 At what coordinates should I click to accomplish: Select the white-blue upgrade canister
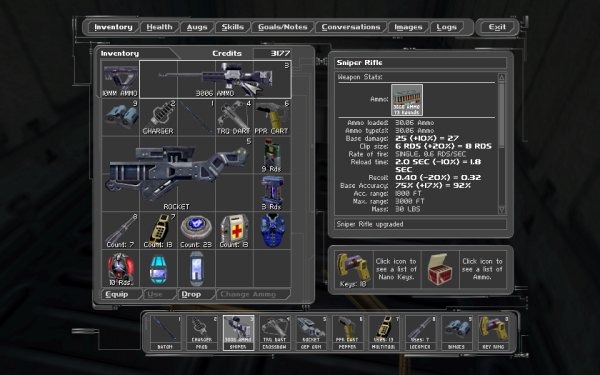[196, 268]
